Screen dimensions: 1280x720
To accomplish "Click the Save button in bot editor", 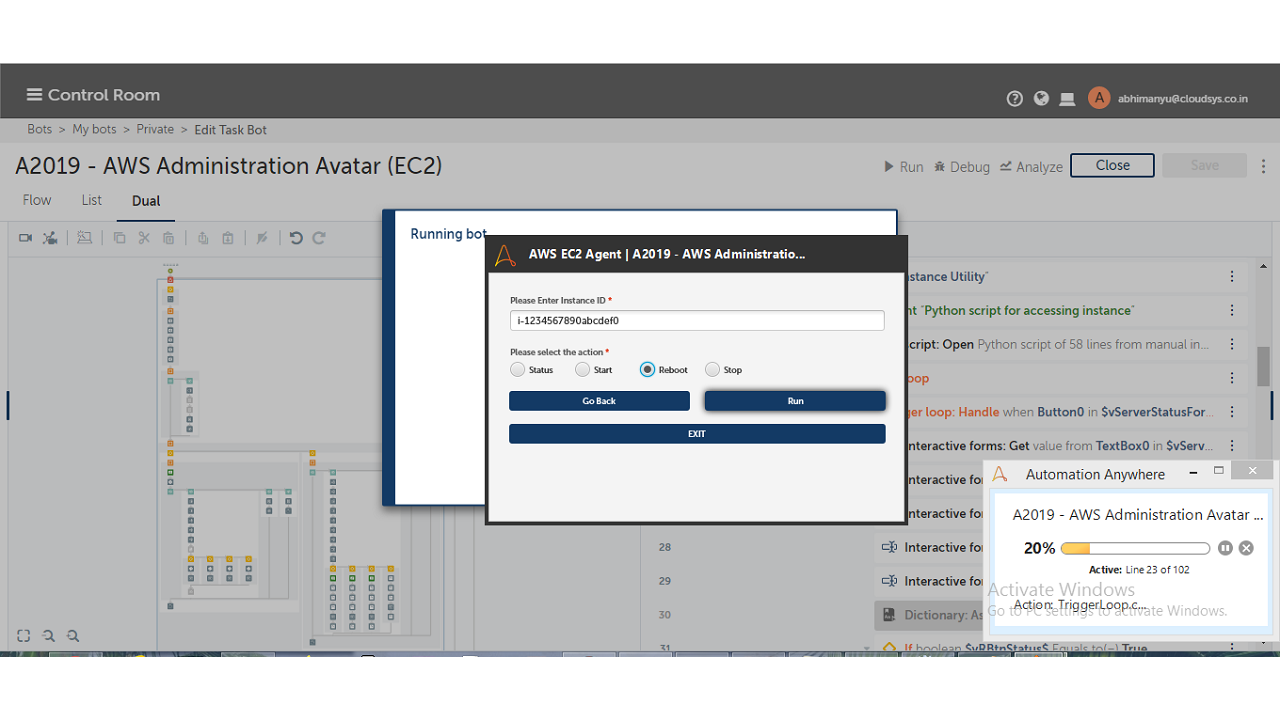I will (x=1204, y=166).
